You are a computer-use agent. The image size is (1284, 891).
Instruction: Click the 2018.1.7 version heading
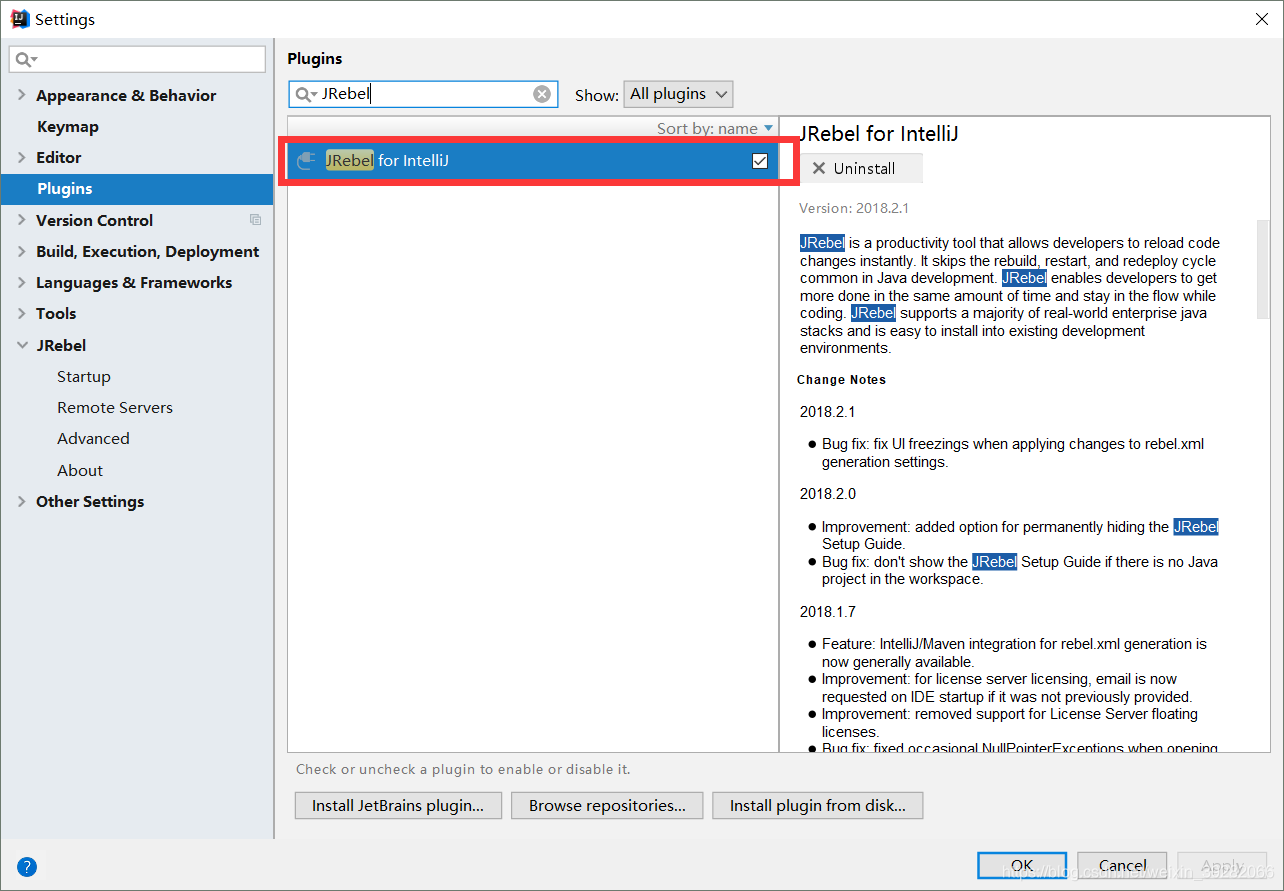click(x=828, y=611)
